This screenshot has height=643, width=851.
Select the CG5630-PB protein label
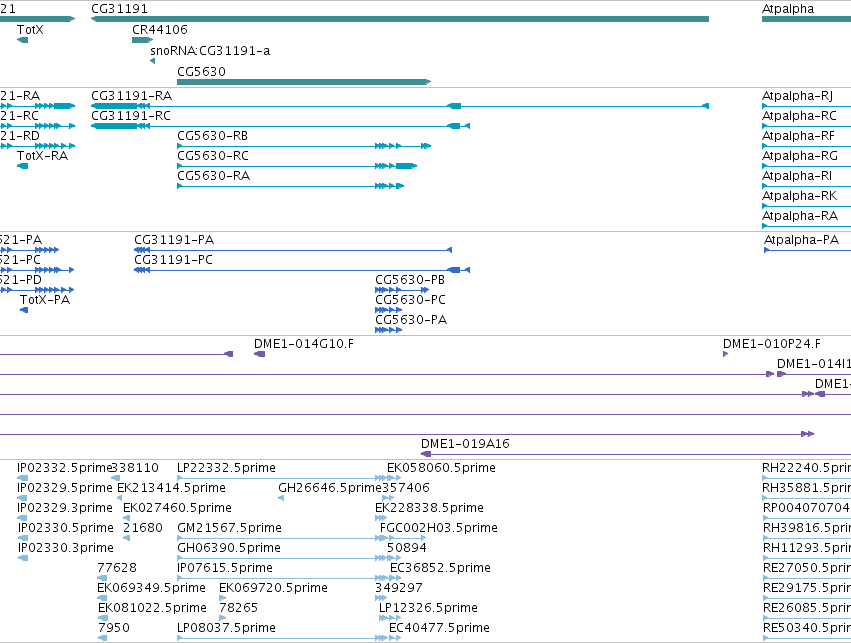410,280
